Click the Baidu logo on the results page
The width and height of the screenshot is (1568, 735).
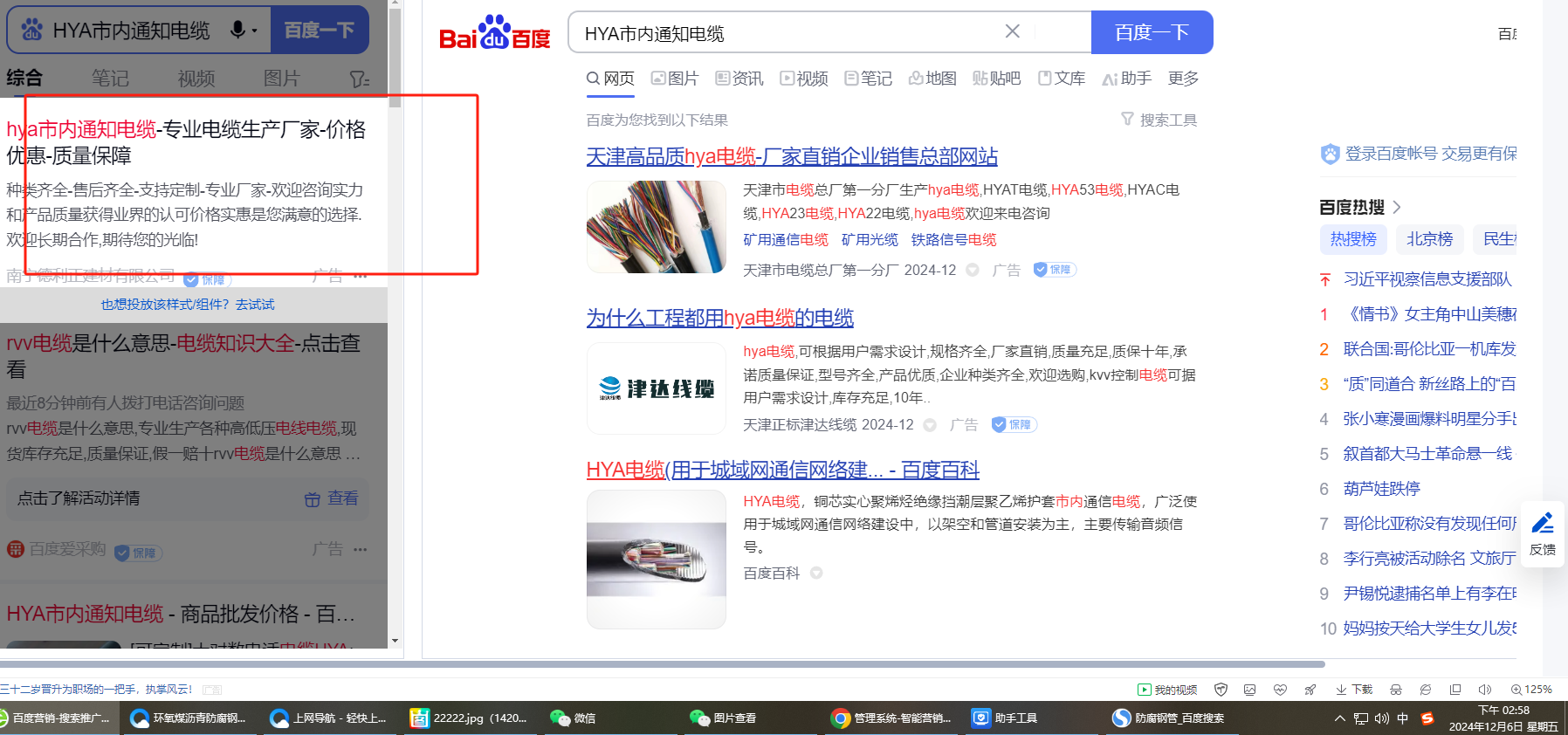tap(494, 33)
